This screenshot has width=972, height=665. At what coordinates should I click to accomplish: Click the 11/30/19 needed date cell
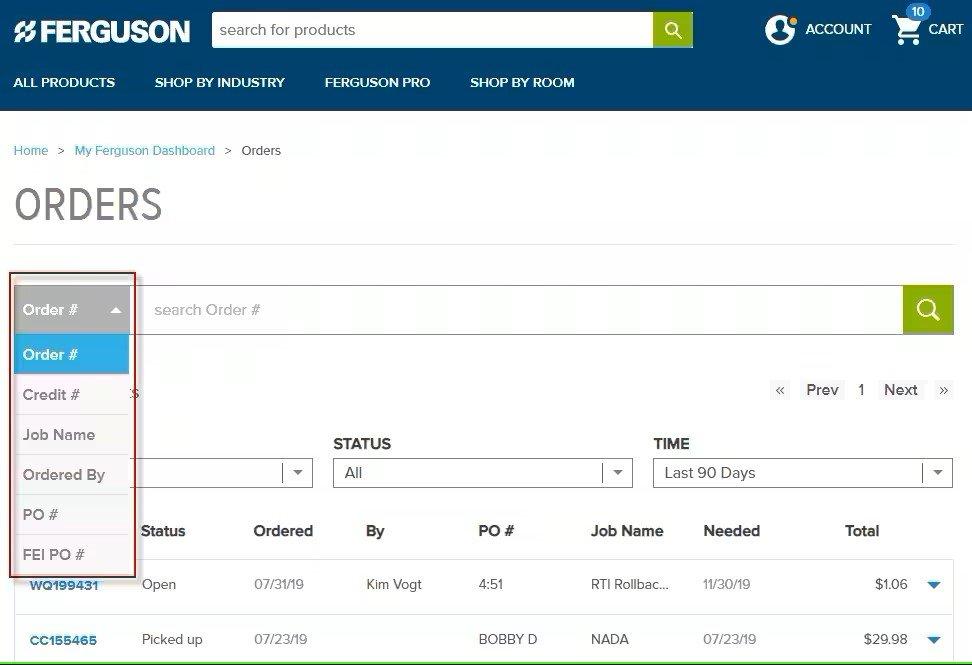[727, 584]
